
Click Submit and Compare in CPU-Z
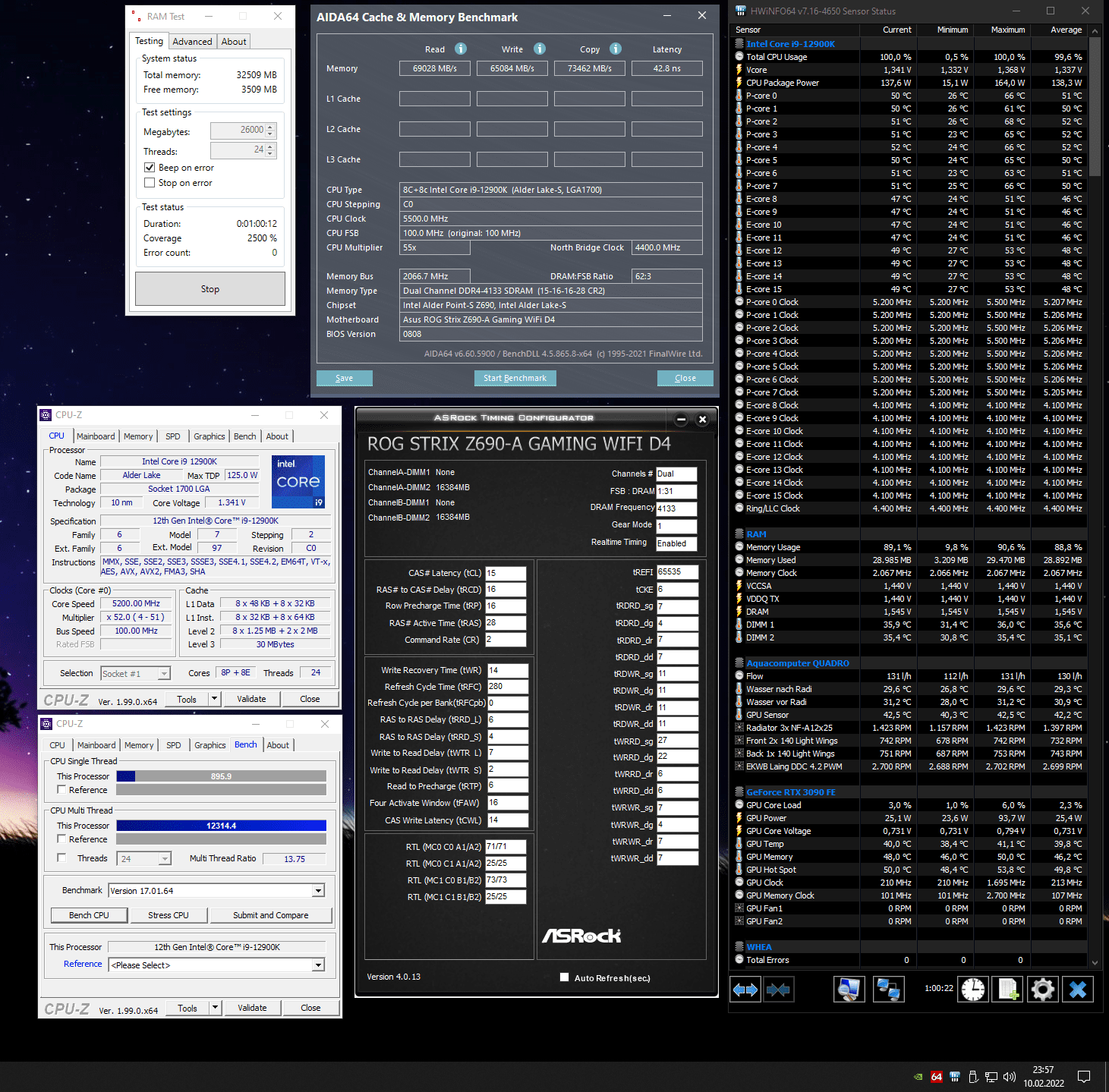271,915
